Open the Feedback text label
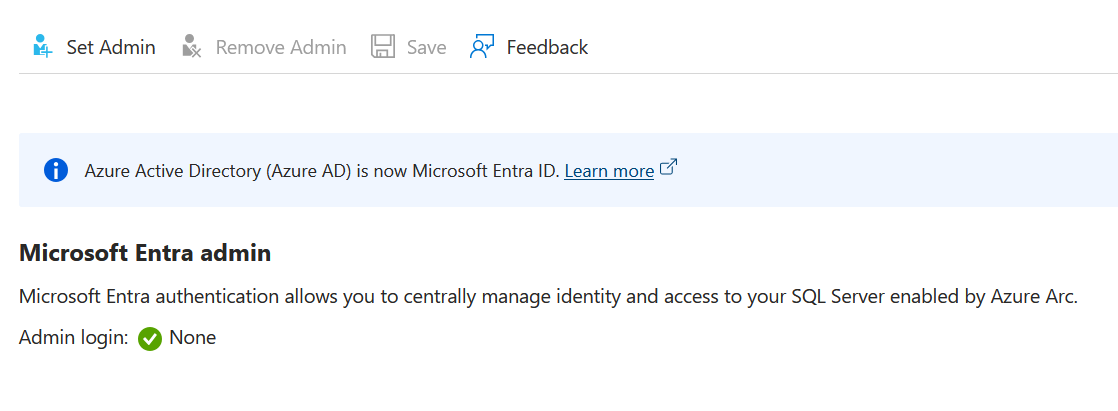 [547, 47]
